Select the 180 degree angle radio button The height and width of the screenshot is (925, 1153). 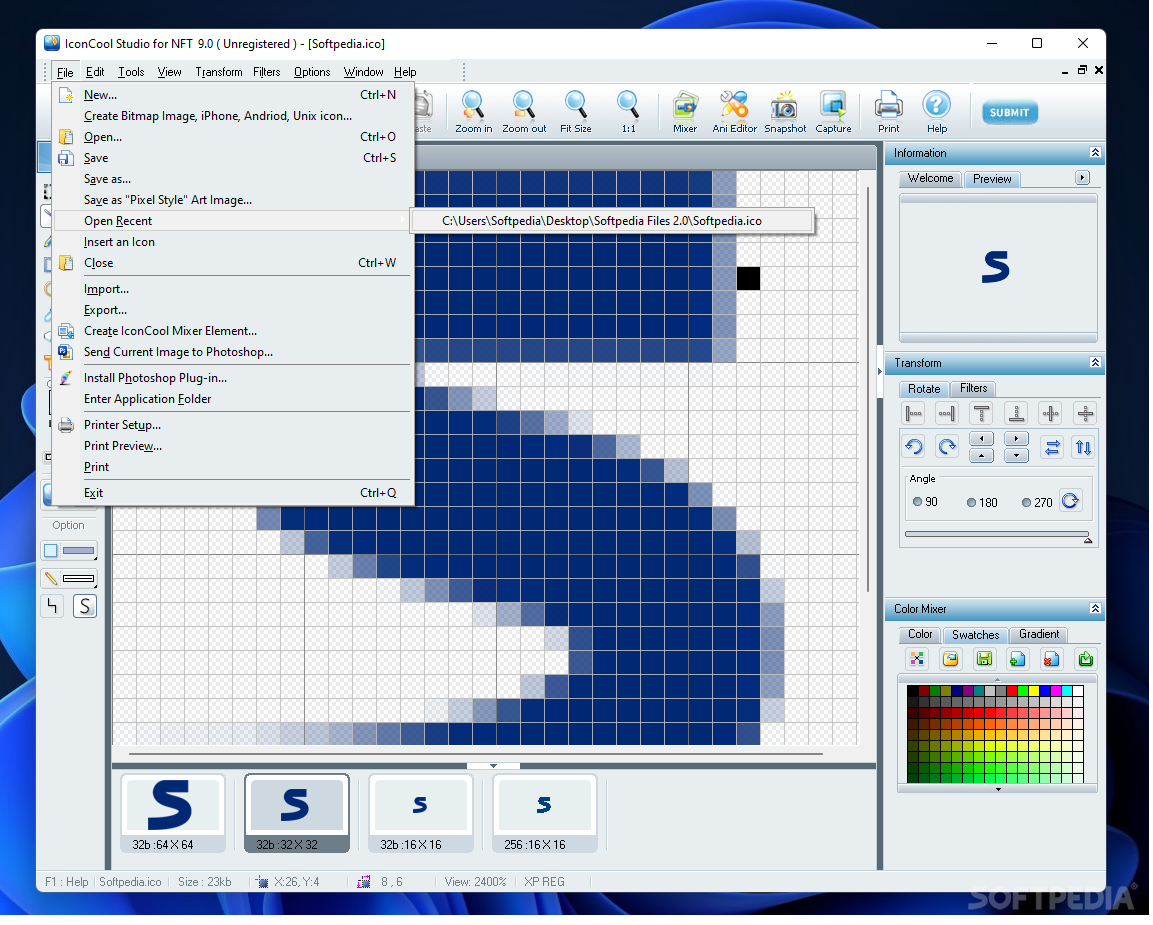pos(972,504)
